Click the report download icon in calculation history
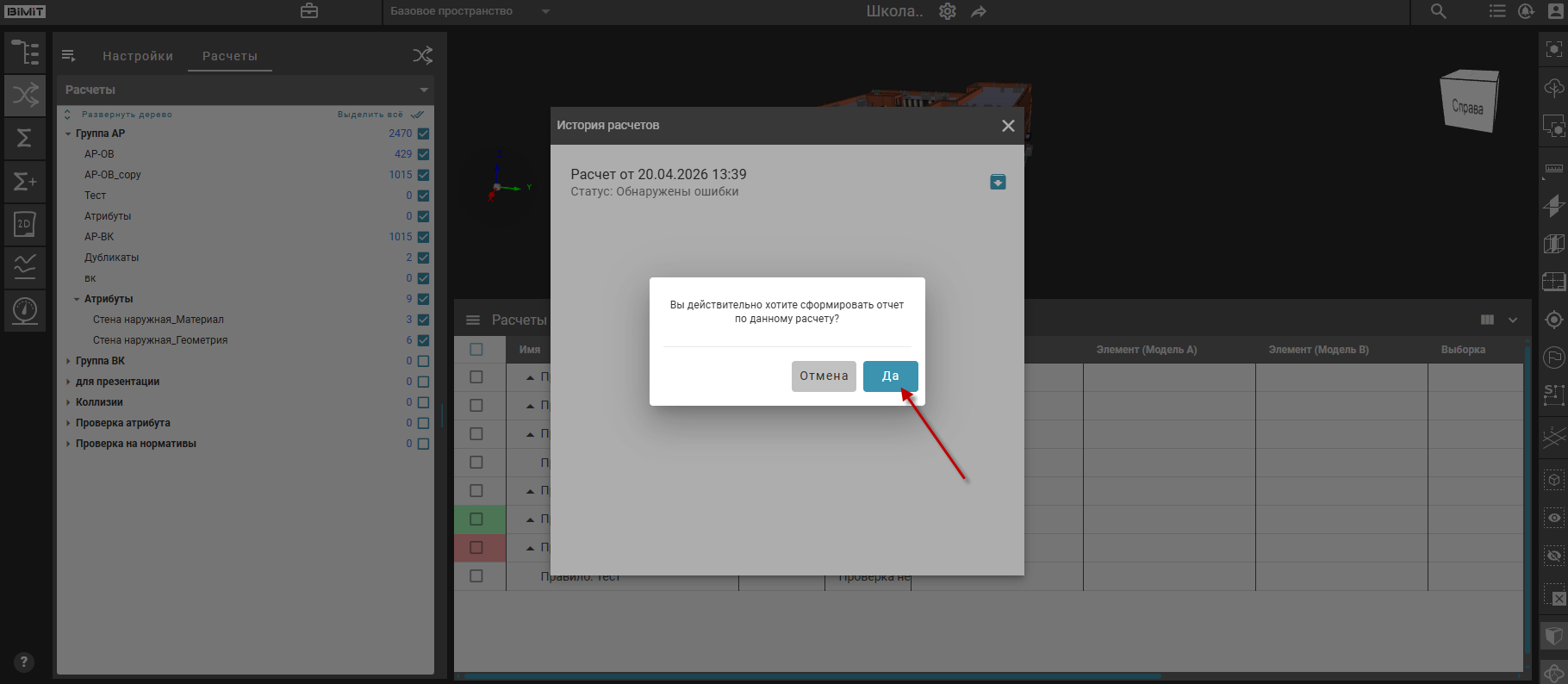The height and width of the screenshot is (684, 1568). [998, 182]
